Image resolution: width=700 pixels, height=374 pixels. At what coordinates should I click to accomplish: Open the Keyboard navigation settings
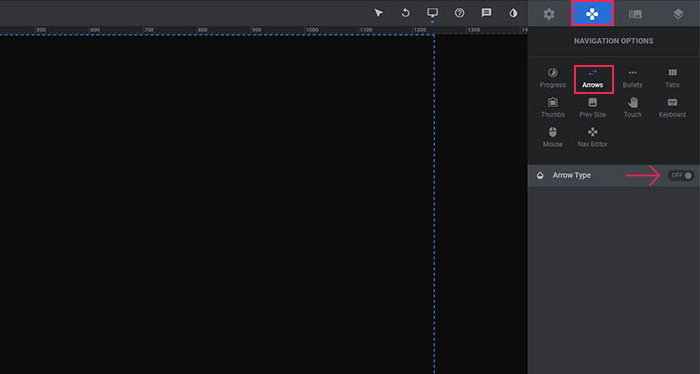672,108
